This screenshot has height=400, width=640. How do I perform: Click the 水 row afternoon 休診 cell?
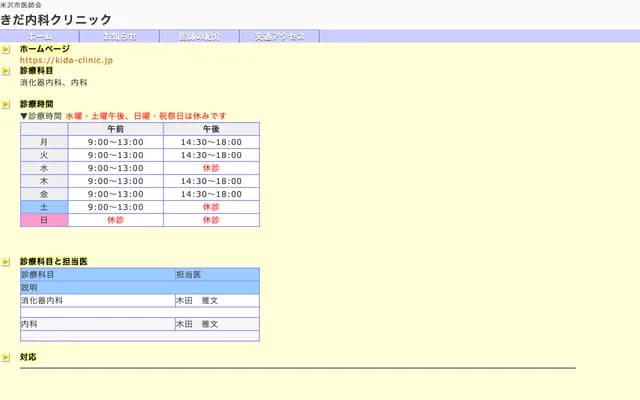click(x=211, y=168)
